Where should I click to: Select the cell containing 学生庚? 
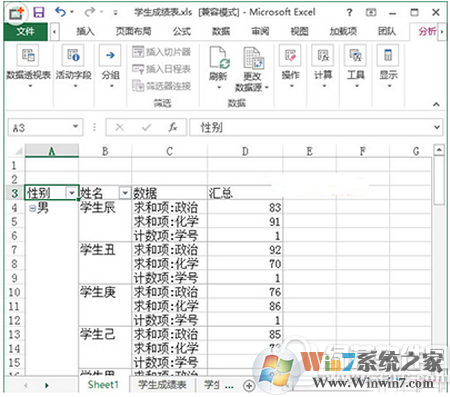(x=105, y=292)
